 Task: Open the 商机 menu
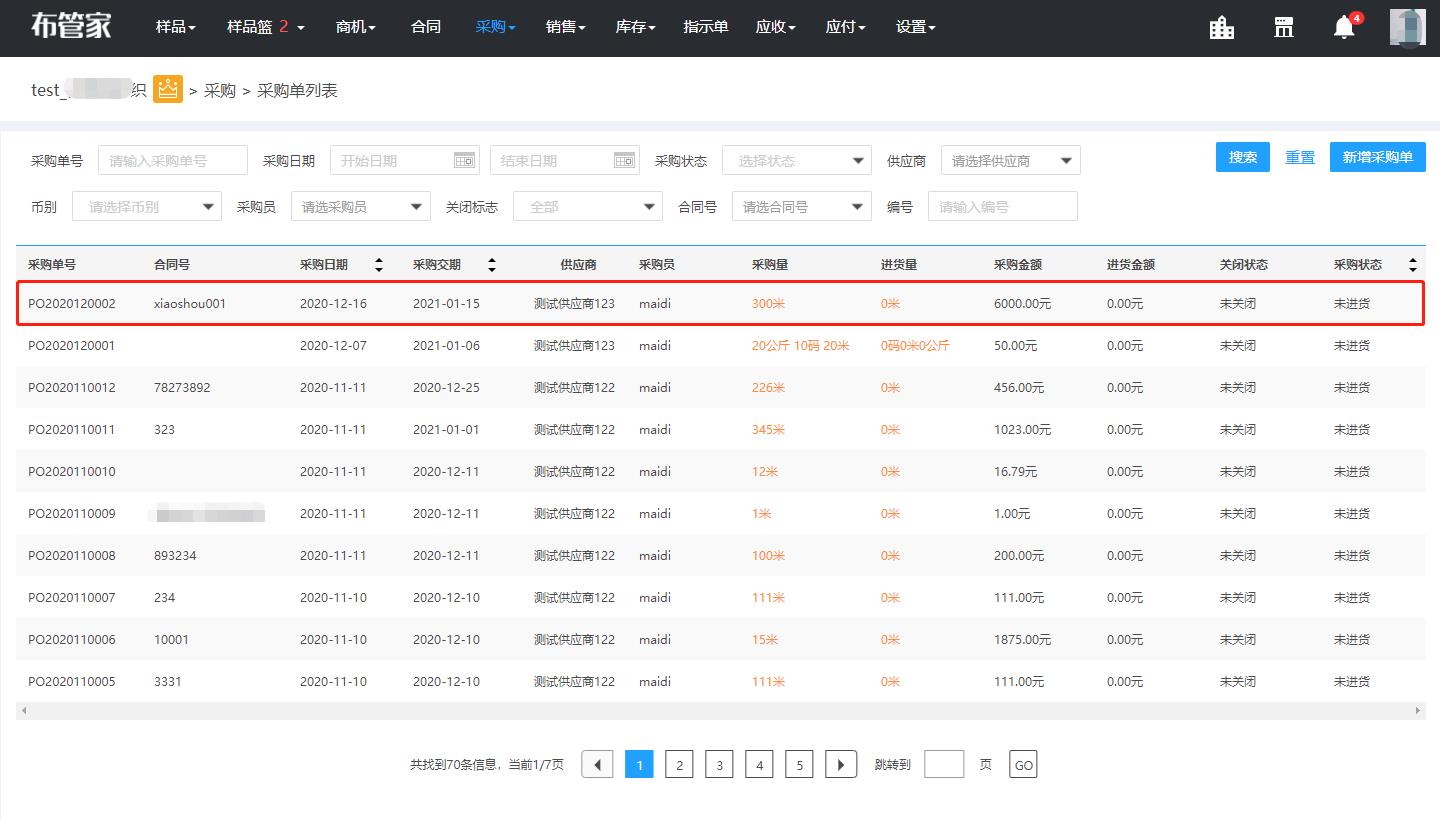tap(356, 27)
